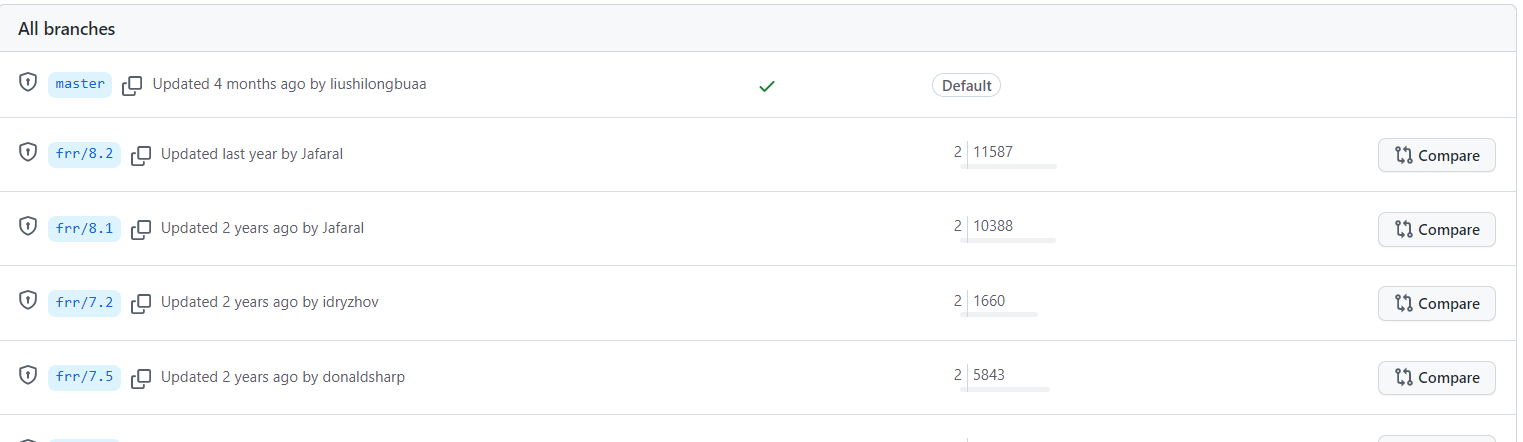Copy the frr/7.5 branch name
Viewport: 1523px width, 442px height.
[x=141, y=378]
